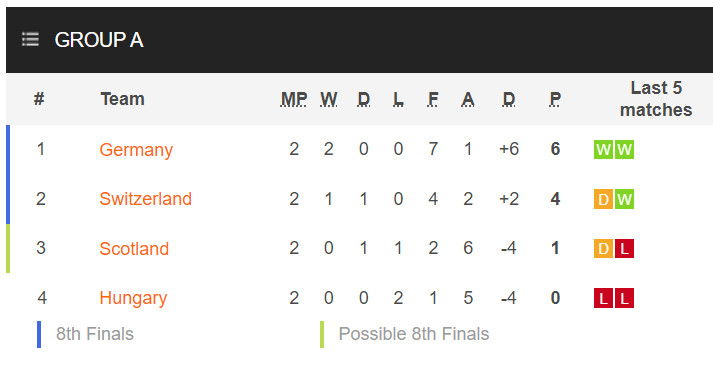Click Scotland's orange D result badge
This screenshot has width=713, height=365.
603,249
